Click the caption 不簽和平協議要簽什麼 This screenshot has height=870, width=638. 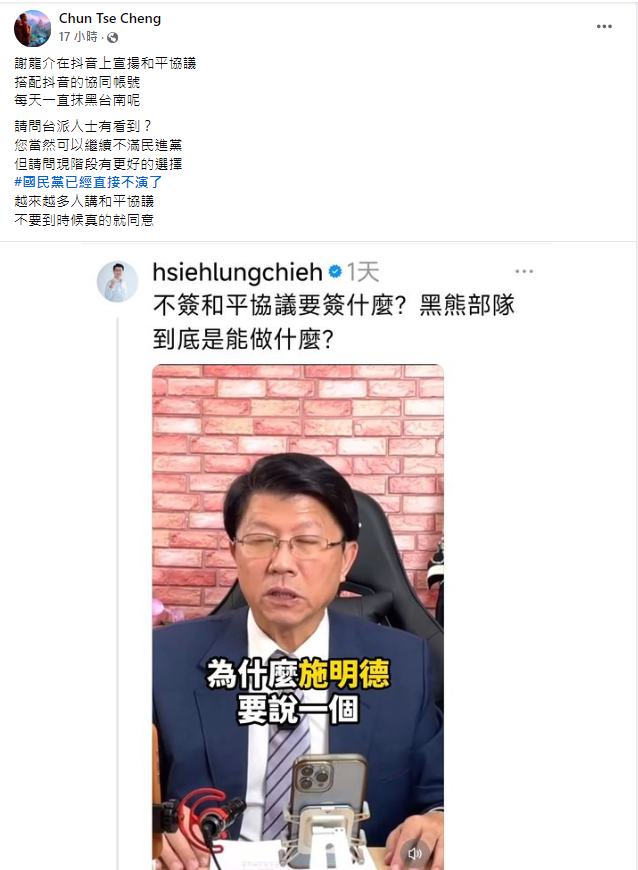280,306
